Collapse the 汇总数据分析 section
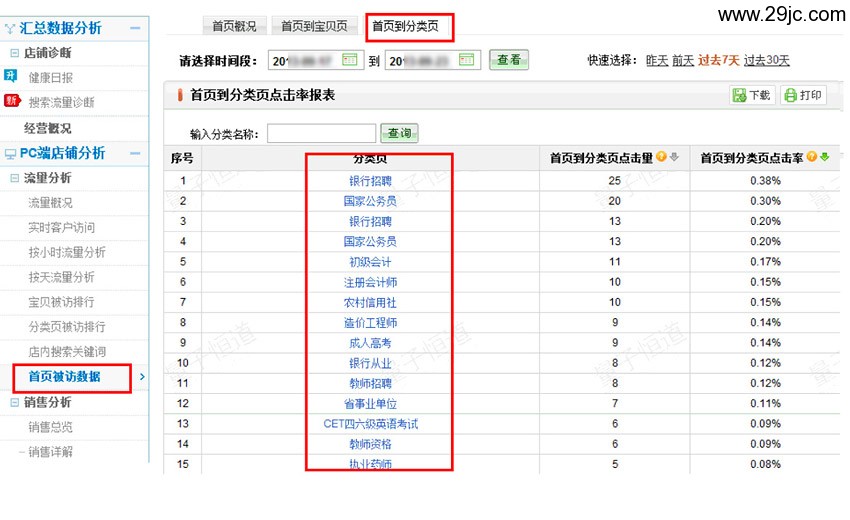 point(137,29)
